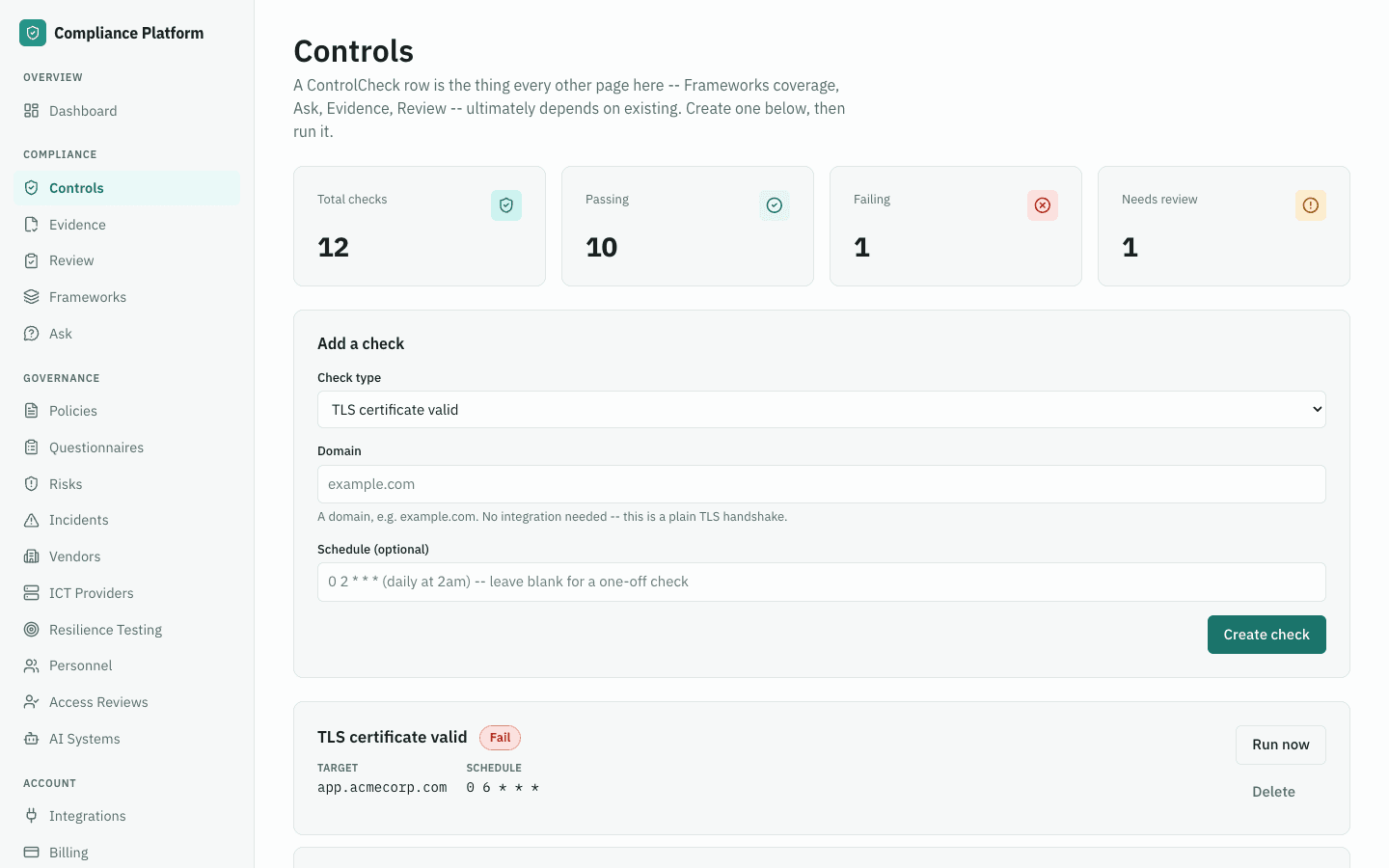Click the Resilience Testing target icon
The height and width of the screenshot is (868, 1389).
coord(32,630)
